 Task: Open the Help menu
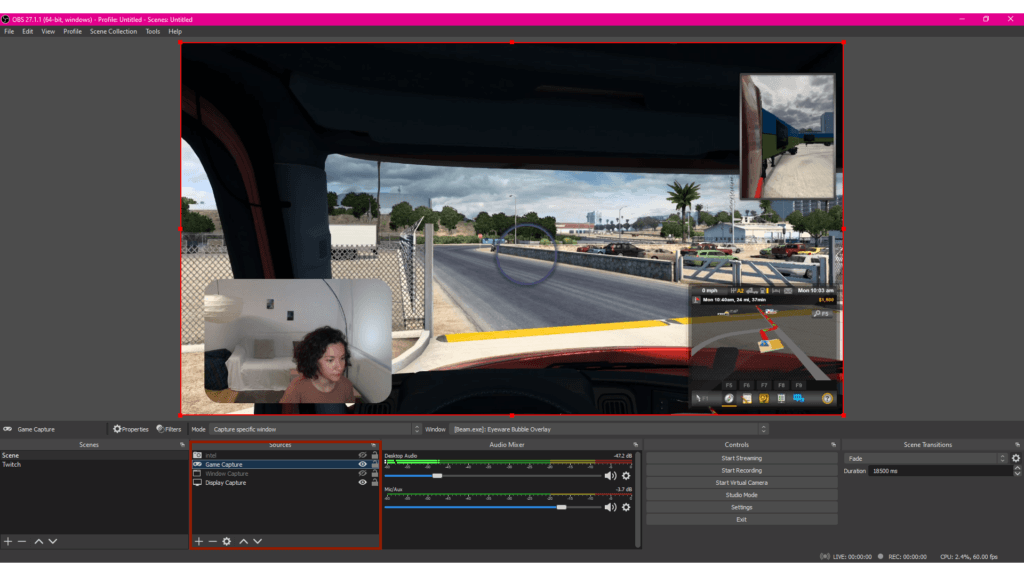[175, 31]
